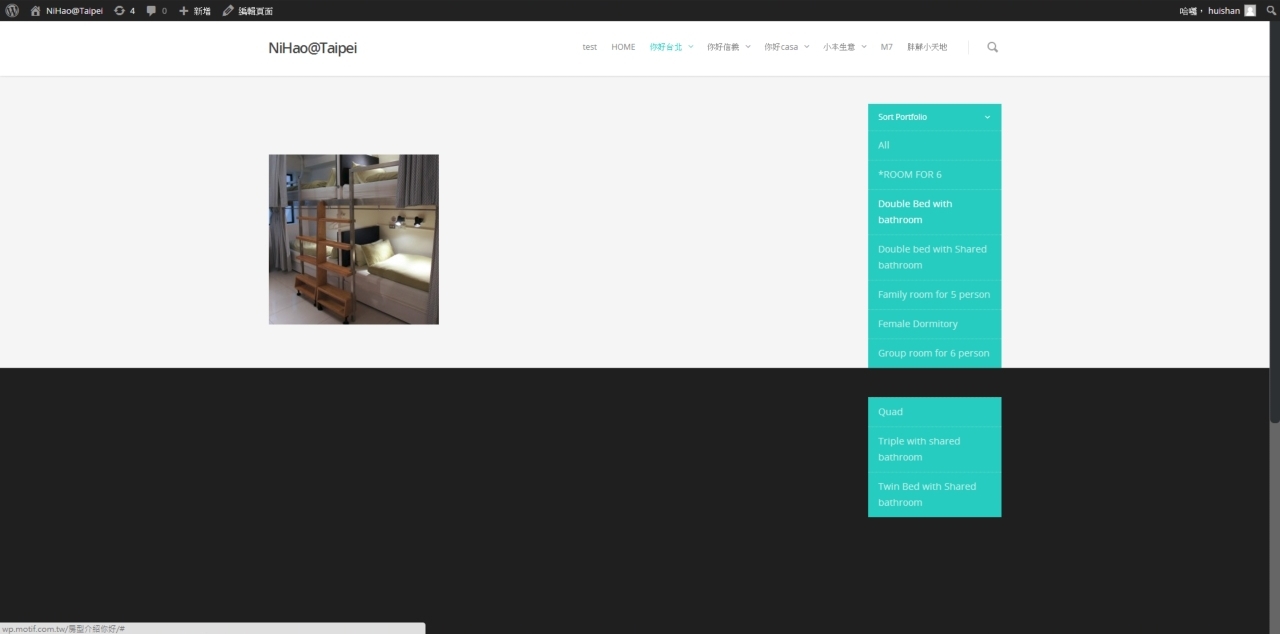Filter by Family room for 5 person

(934, 294)
